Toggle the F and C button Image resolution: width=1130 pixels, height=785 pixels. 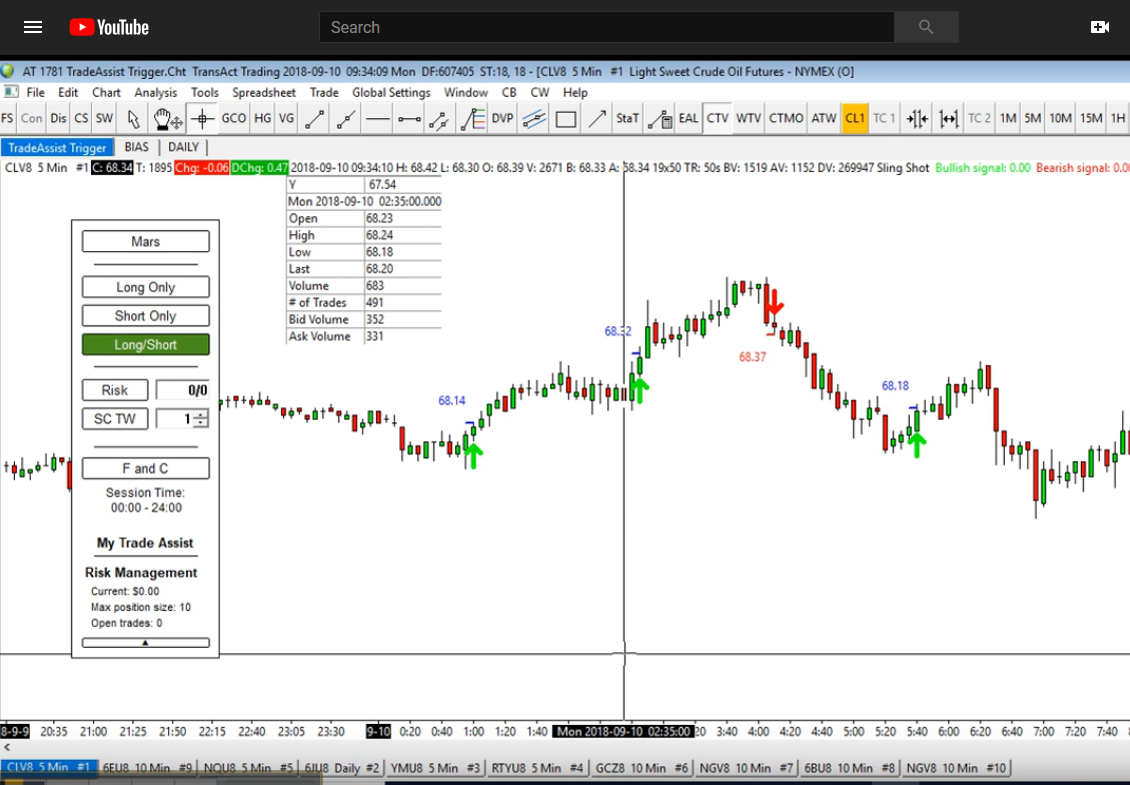coord(146,469)
